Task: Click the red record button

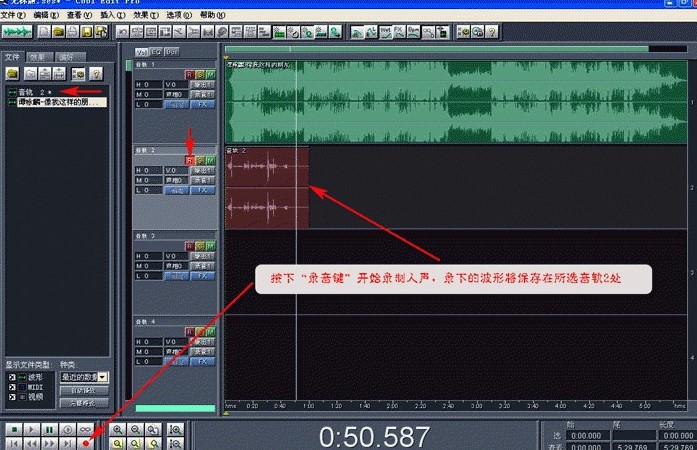Action: [x=85, y=443]
